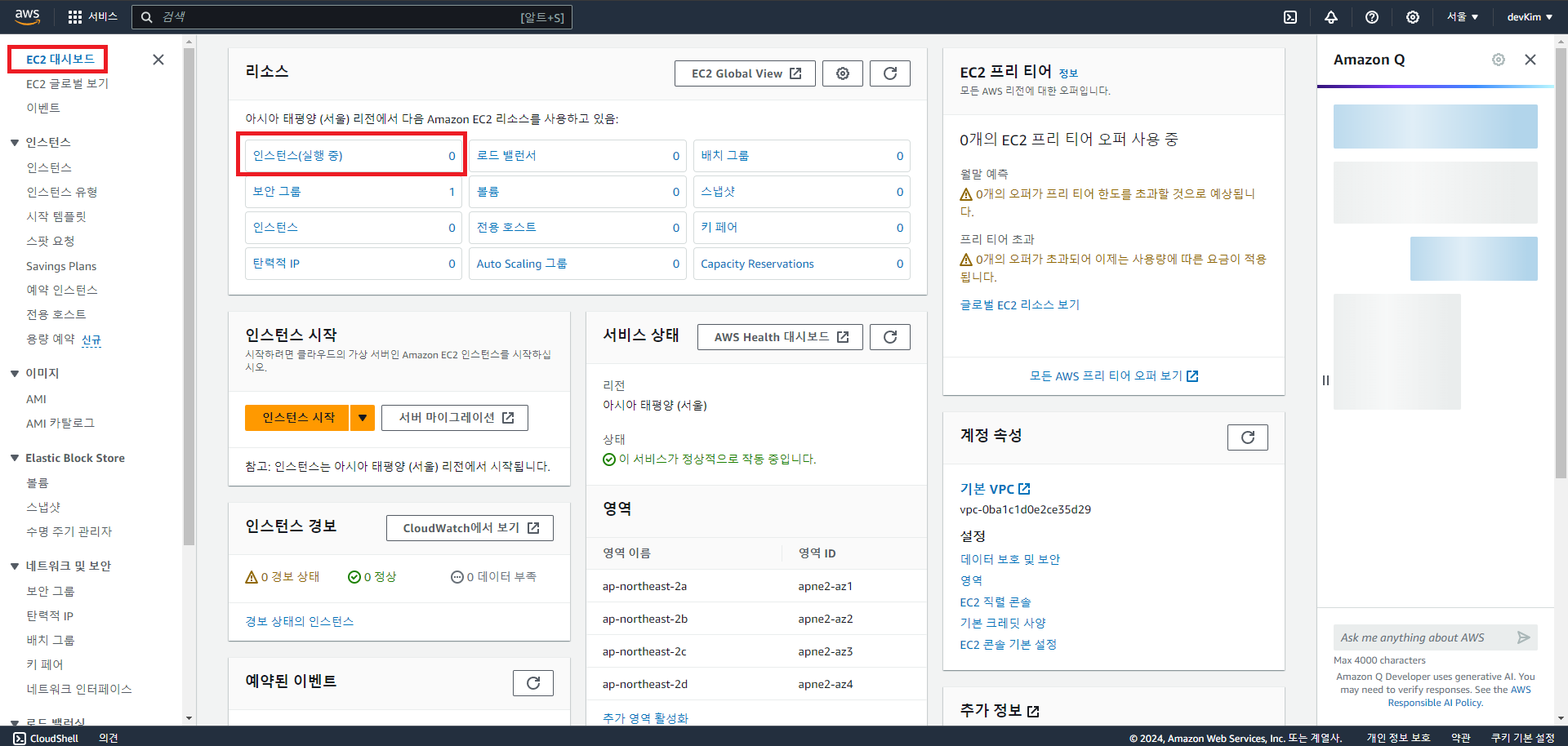Select EC2 대시보드 in the sidebar

click(x=60, y=60)
